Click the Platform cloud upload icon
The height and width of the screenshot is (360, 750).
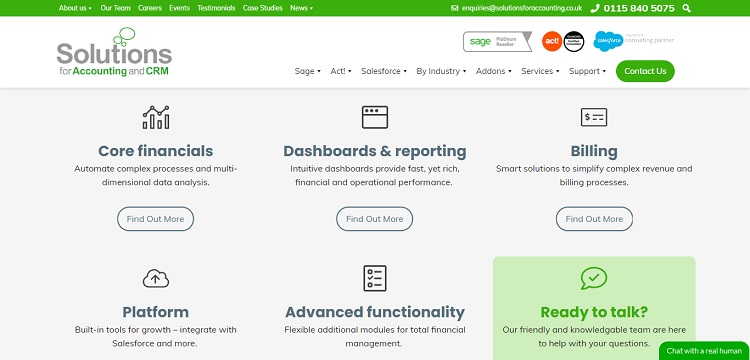pyautogui.click(x=156, y=278)
